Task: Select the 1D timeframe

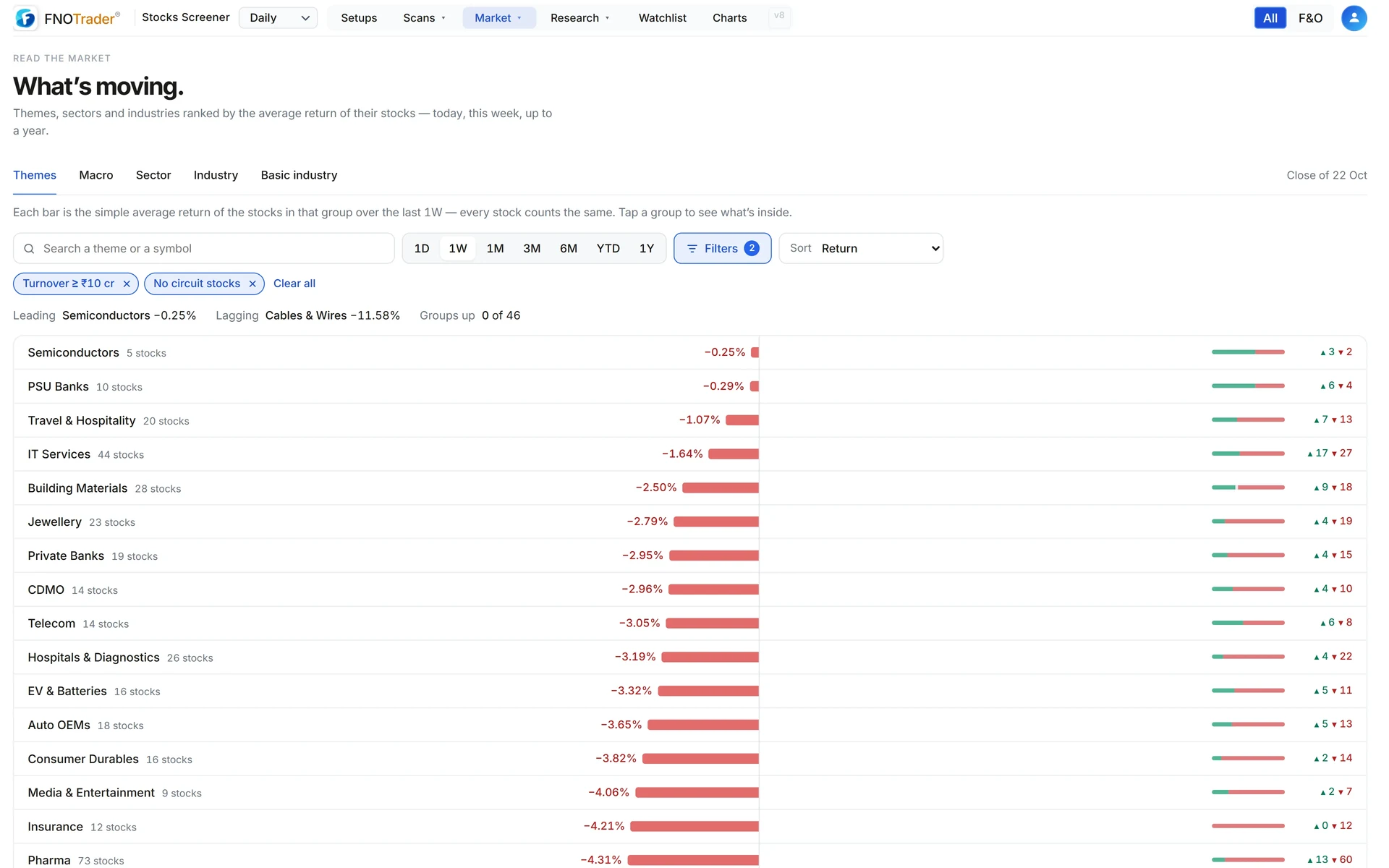Action: (422, 248)
